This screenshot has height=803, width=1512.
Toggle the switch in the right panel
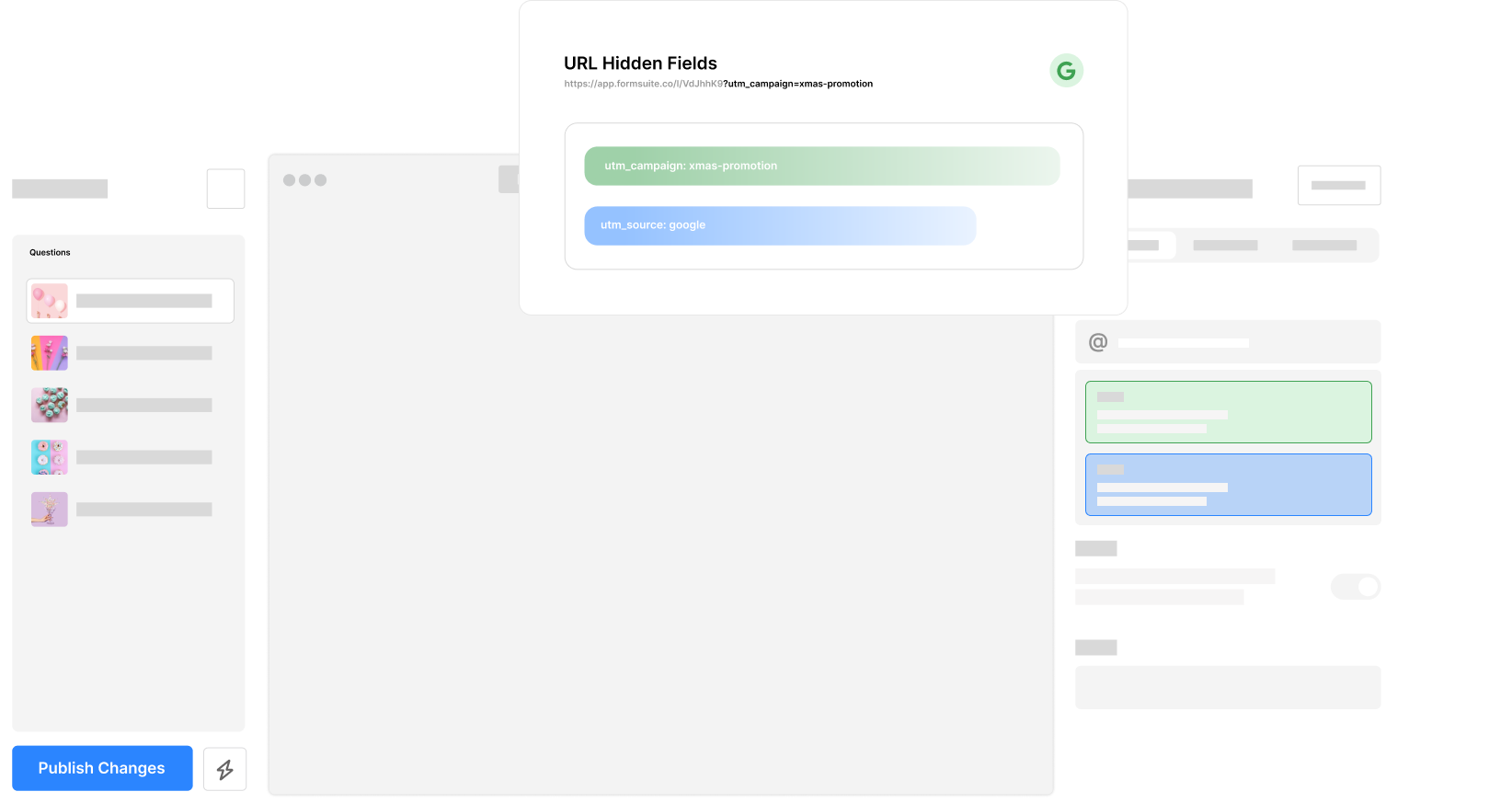coord(1355,587)
